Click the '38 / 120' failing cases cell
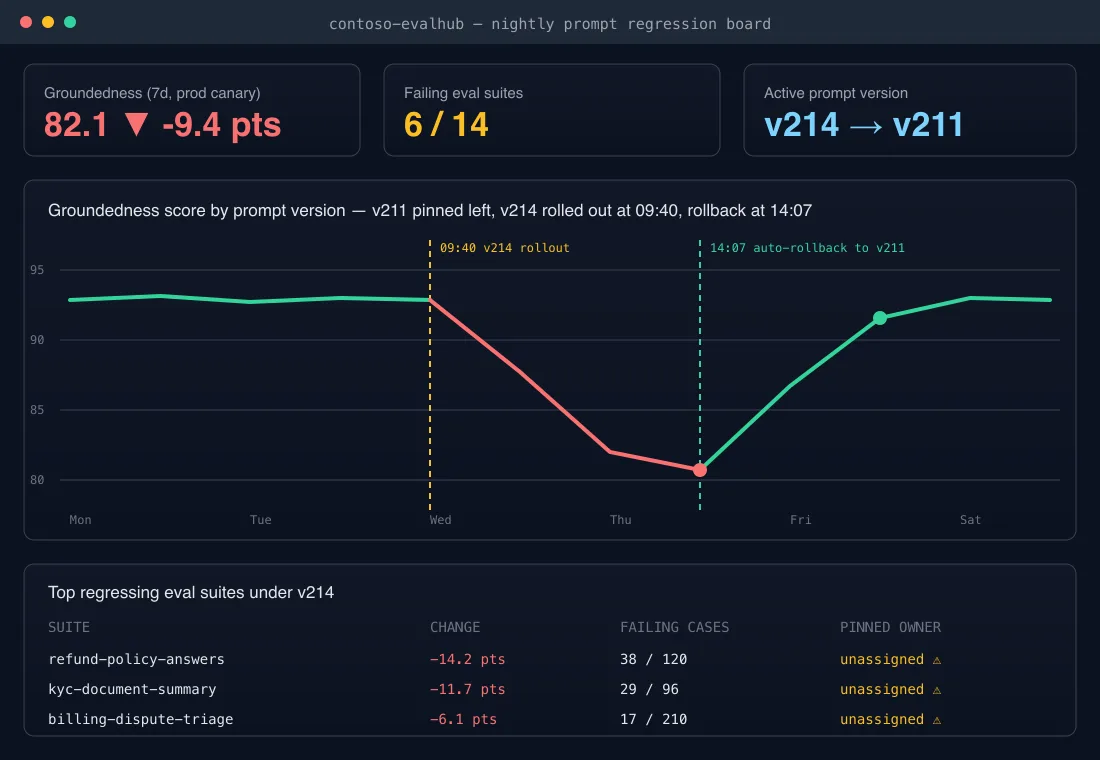Image resolution: width=1100 pixels, height=760 pixels. point(654,660)
